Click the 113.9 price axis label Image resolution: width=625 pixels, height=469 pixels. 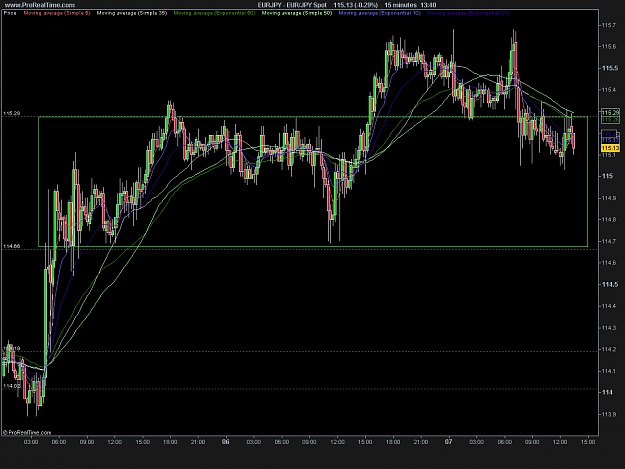[x=608, y=414]
